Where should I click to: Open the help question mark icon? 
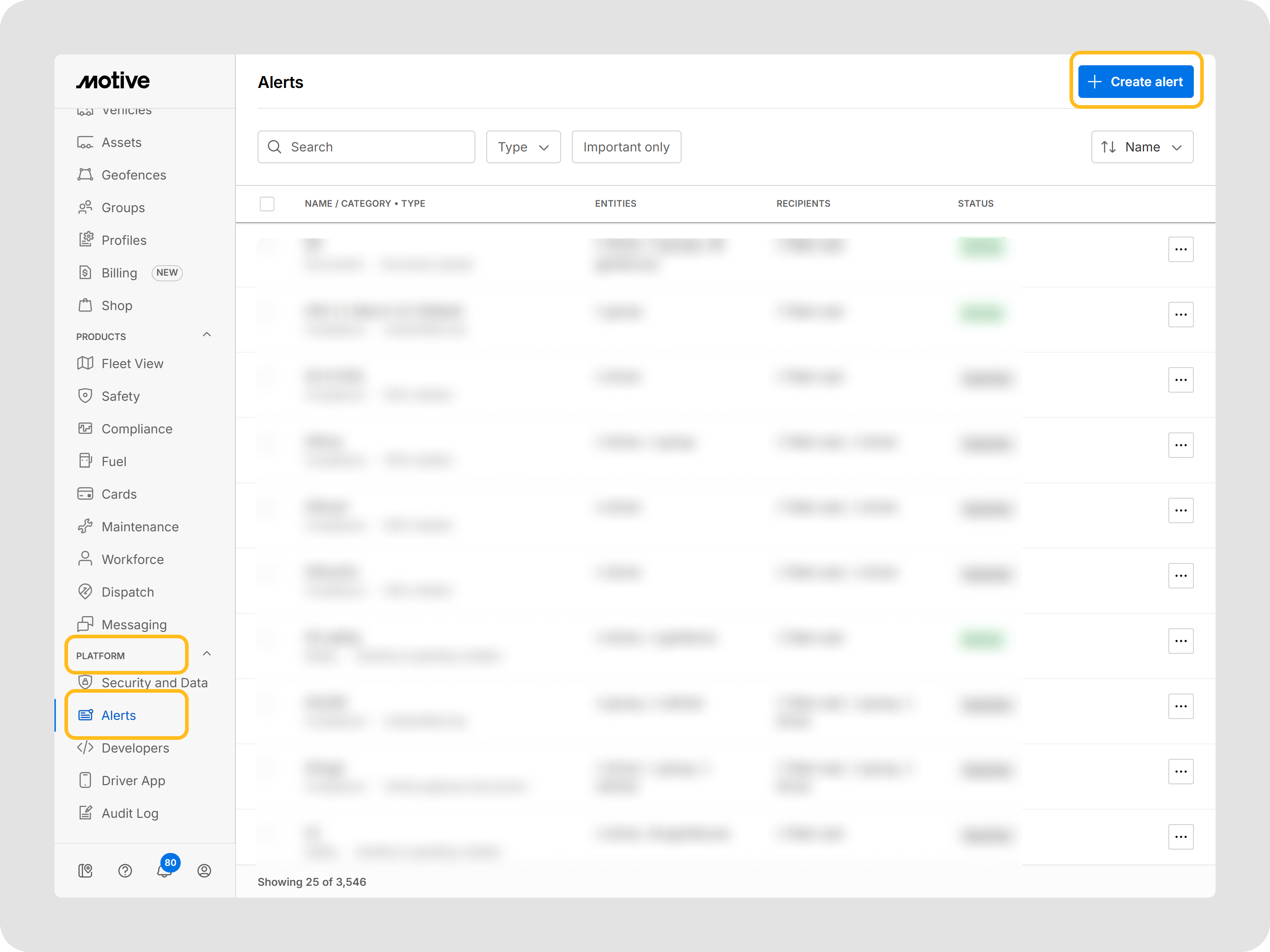[x=125, y=870]
